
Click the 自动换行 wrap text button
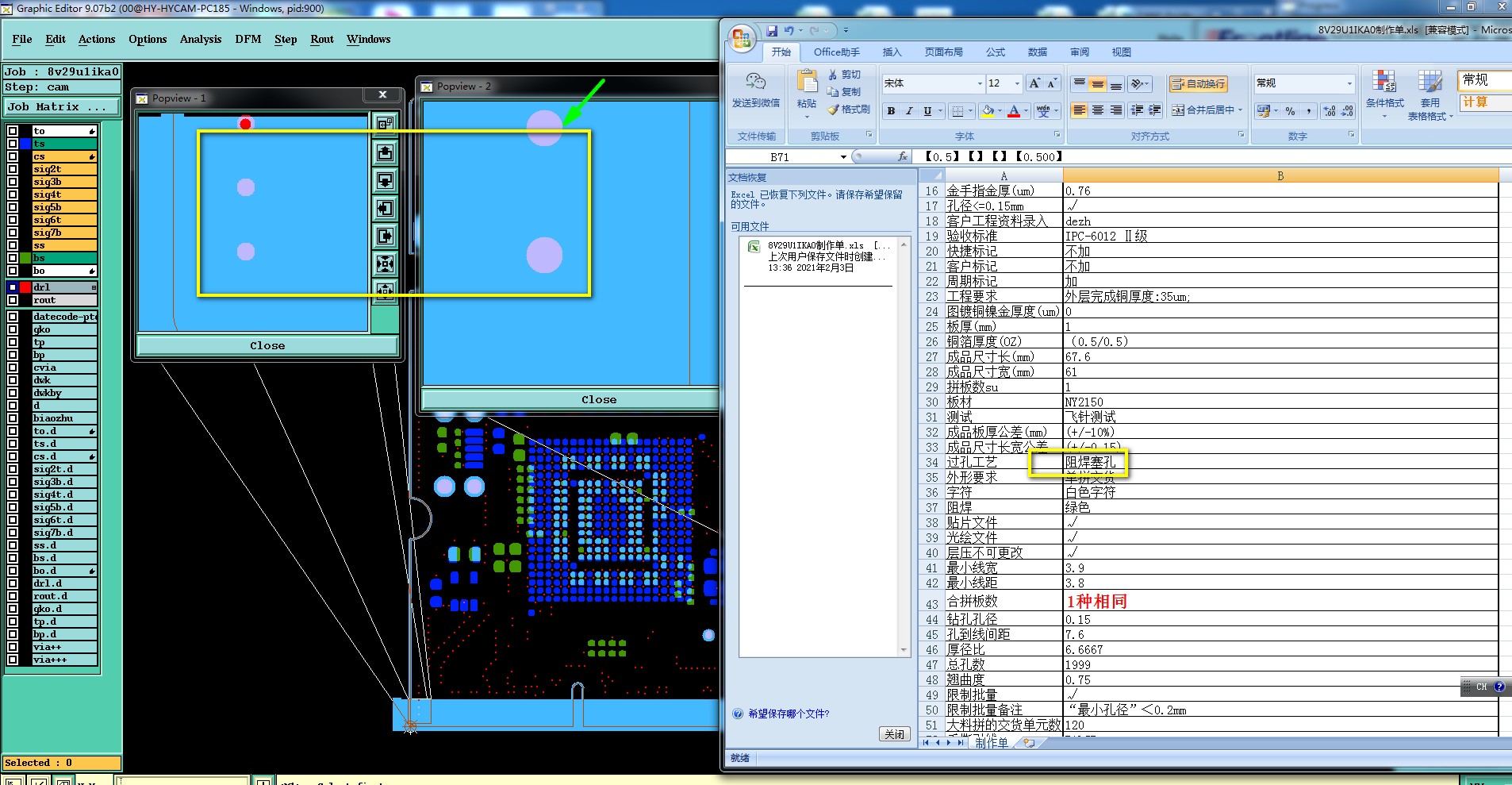1199,83
